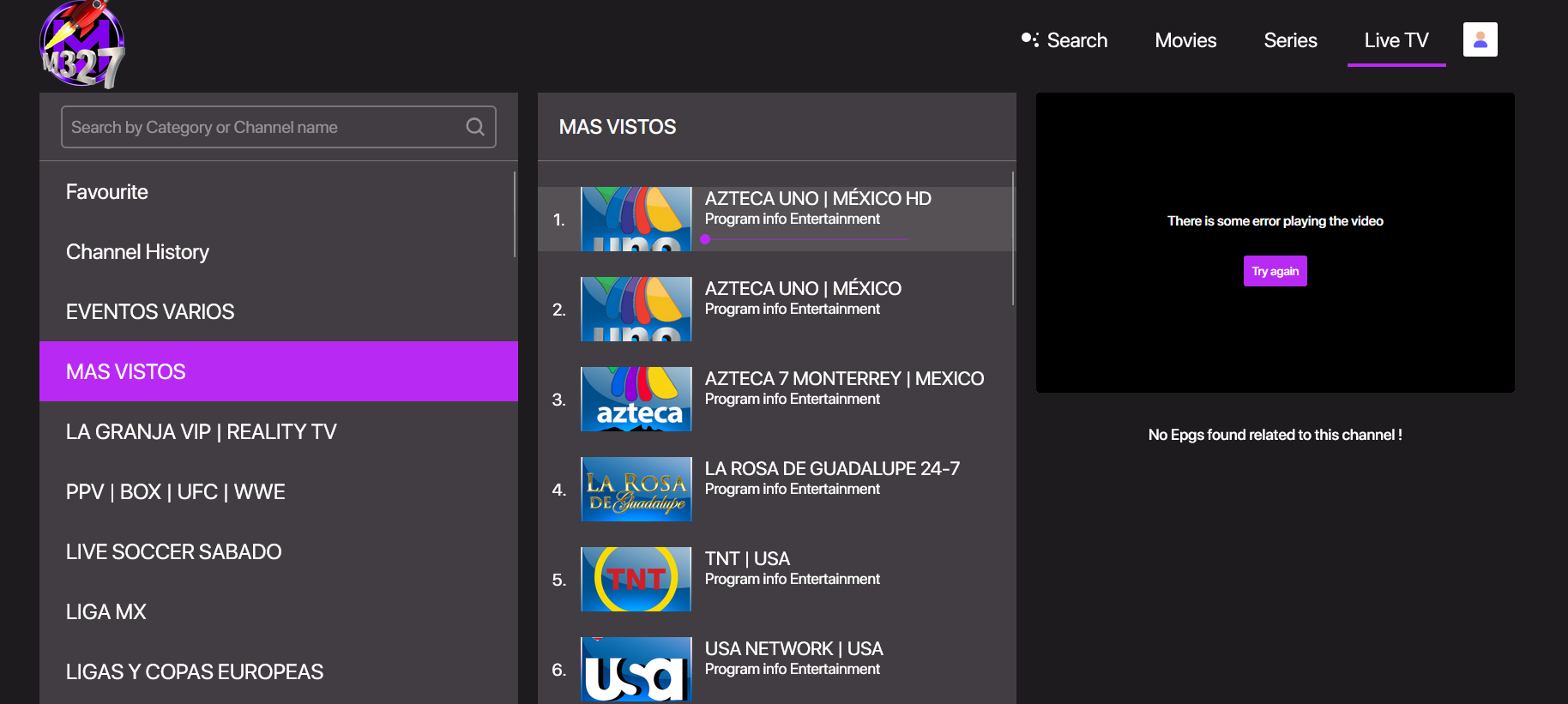This screenshot has width=1568, height=704.
Task: Click La Rosa de Guadalupe channel logo
Action: coord(636,489)
